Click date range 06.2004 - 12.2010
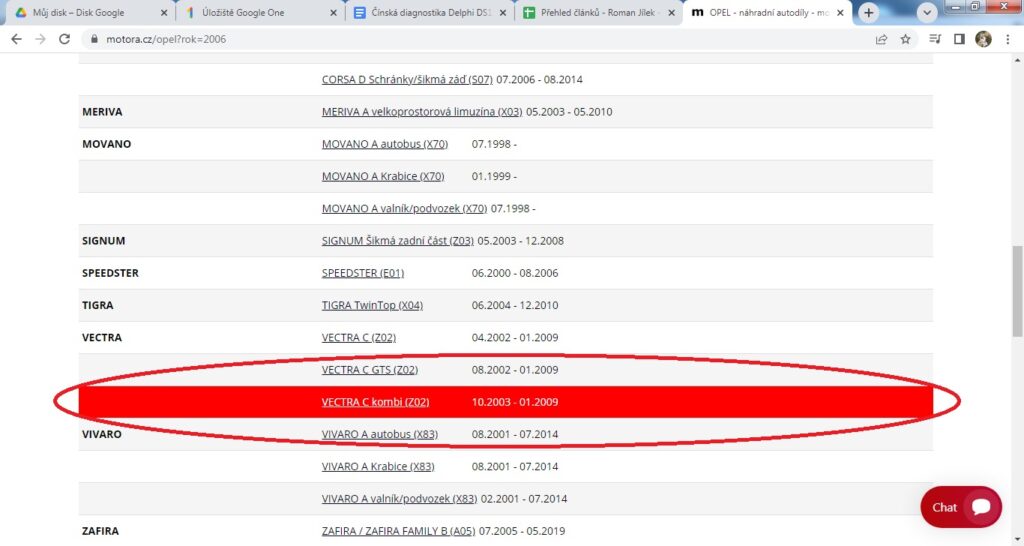Viewport: 1024px width, 546px height. pos(515,305)
